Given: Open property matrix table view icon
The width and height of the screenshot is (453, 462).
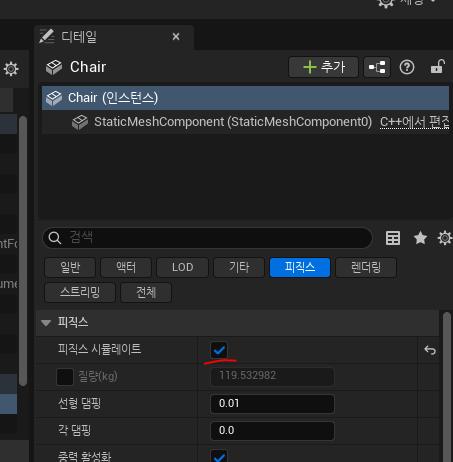Looking at the screenshot, I should (393, 238).
